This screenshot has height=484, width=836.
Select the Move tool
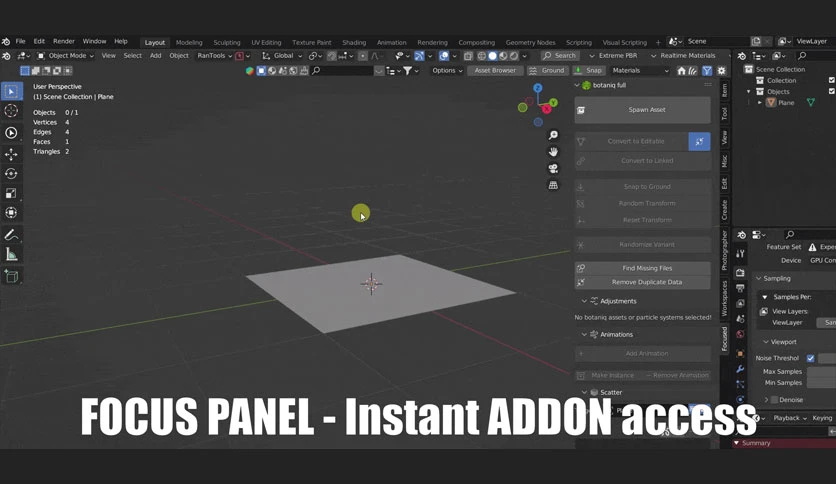11,154
